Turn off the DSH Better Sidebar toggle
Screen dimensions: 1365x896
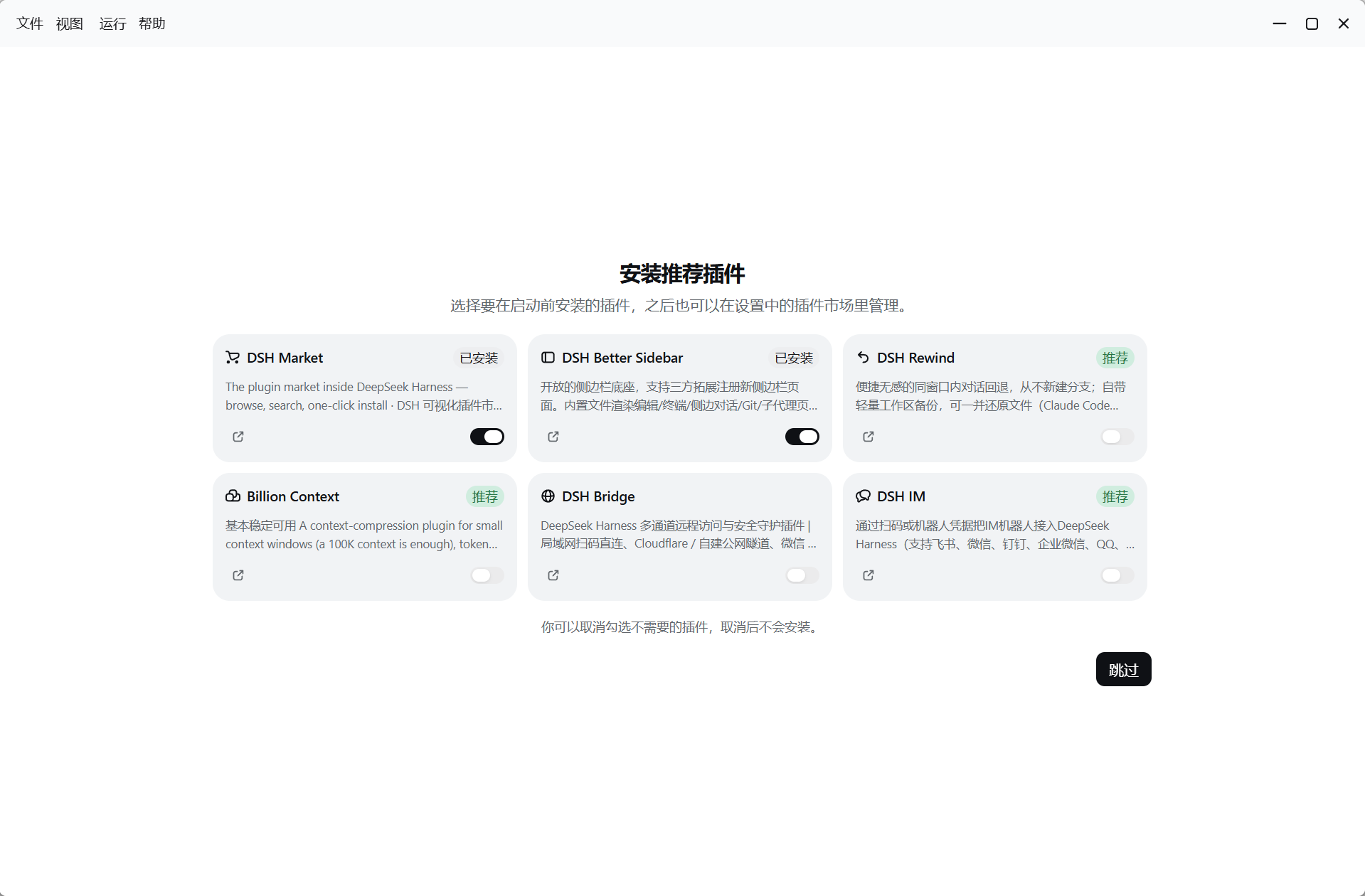point(802,437)
